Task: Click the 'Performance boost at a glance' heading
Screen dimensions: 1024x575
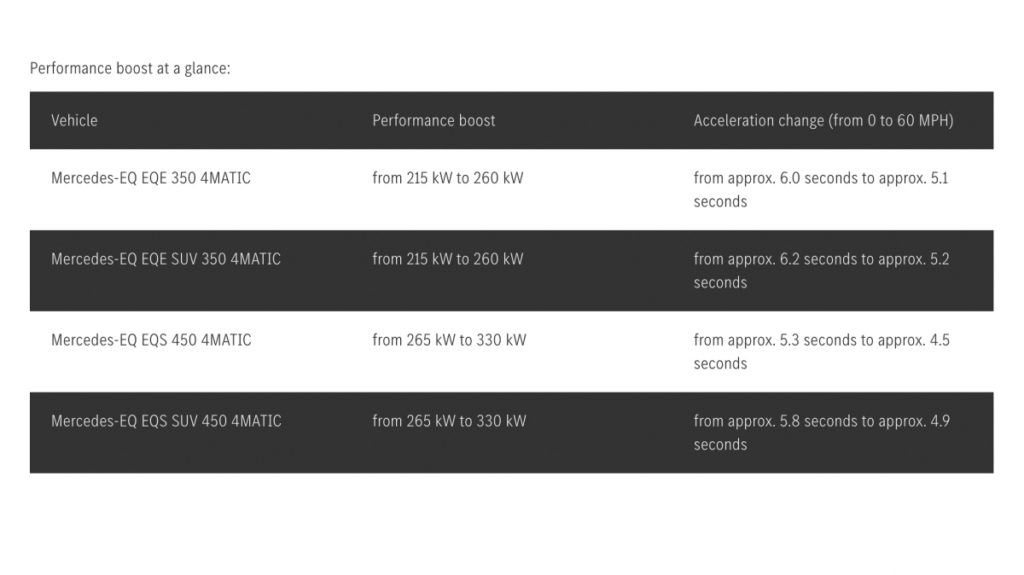Action: pos(130,69)
